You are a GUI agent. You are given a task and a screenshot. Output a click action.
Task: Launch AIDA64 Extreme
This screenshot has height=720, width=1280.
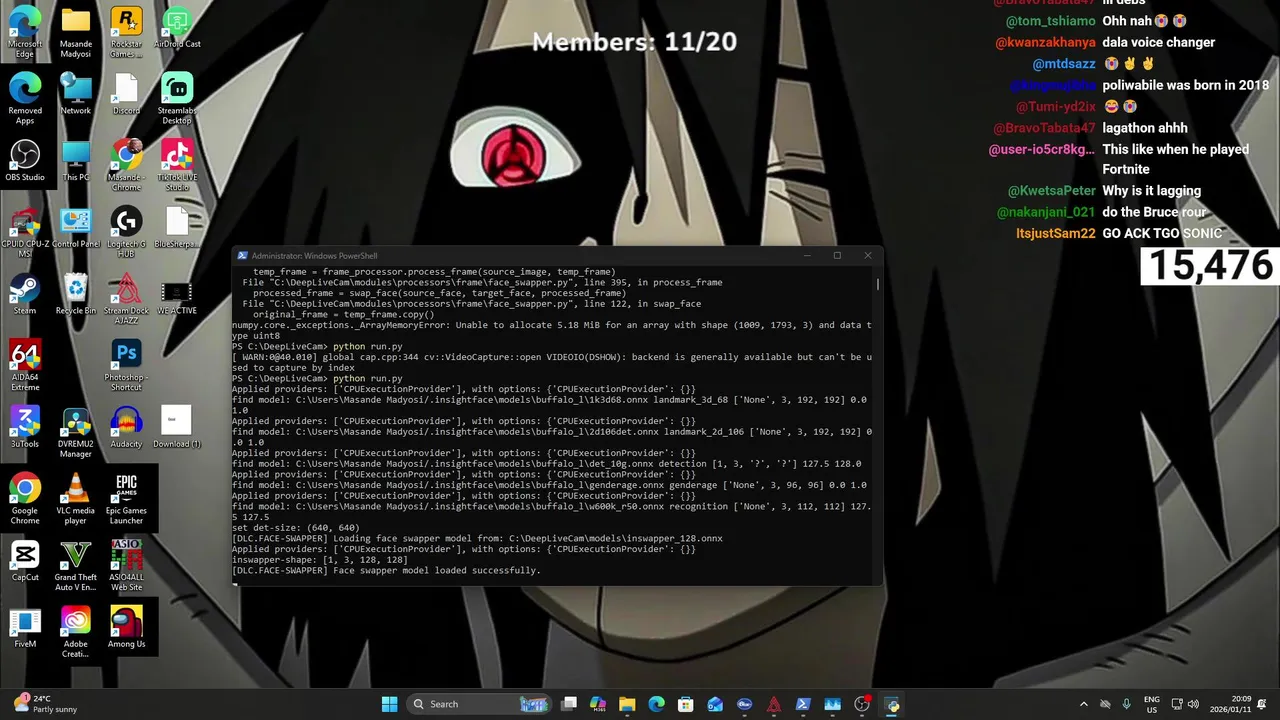tap(25, 365)
